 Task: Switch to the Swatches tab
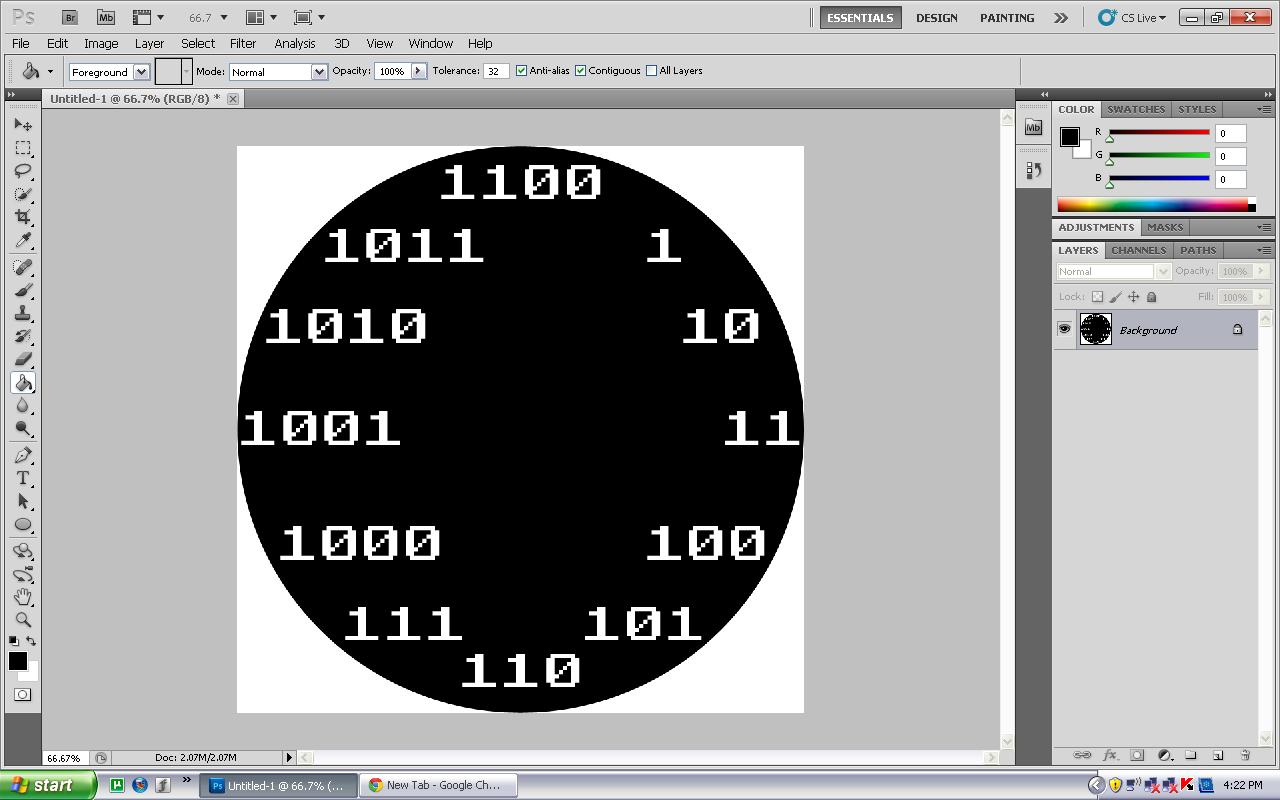click(1136, 109)
